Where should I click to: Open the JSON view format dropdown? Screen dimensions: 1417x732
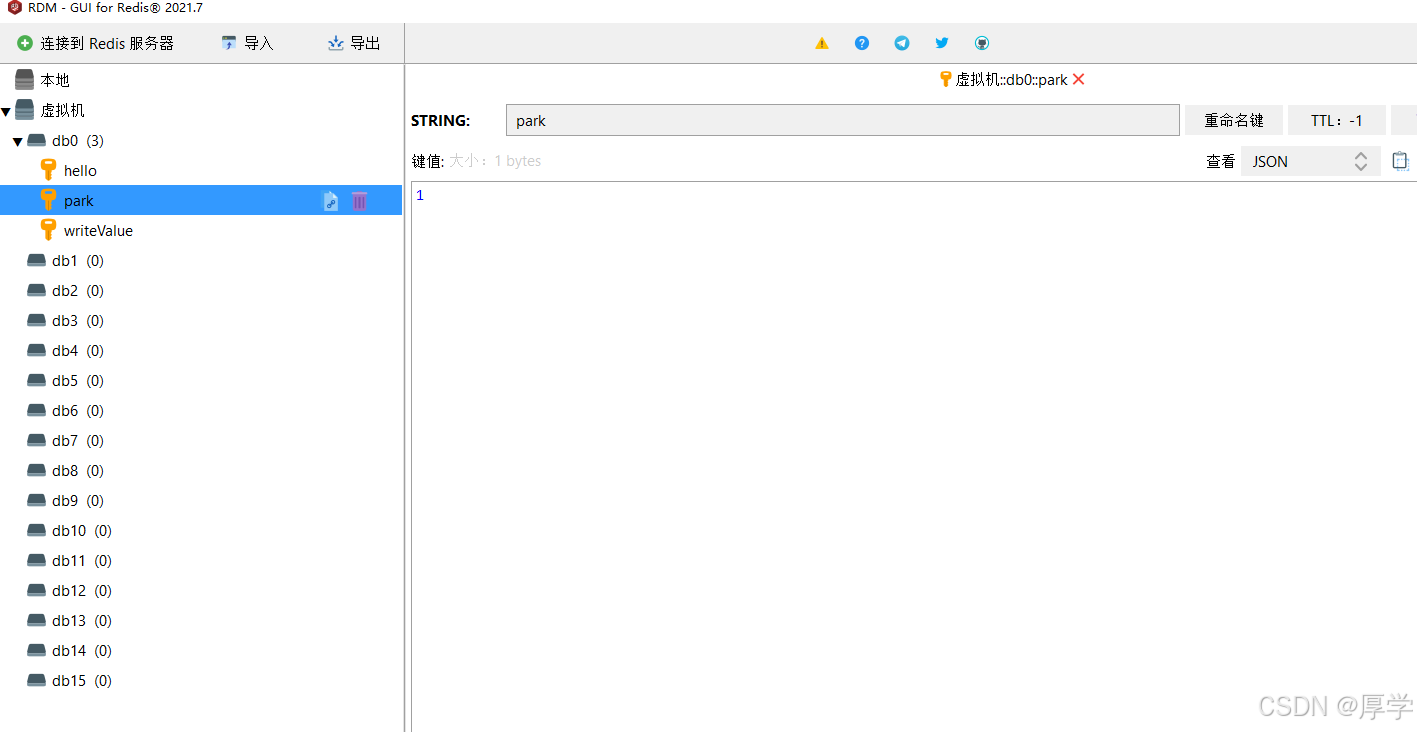pos(1311,161)
